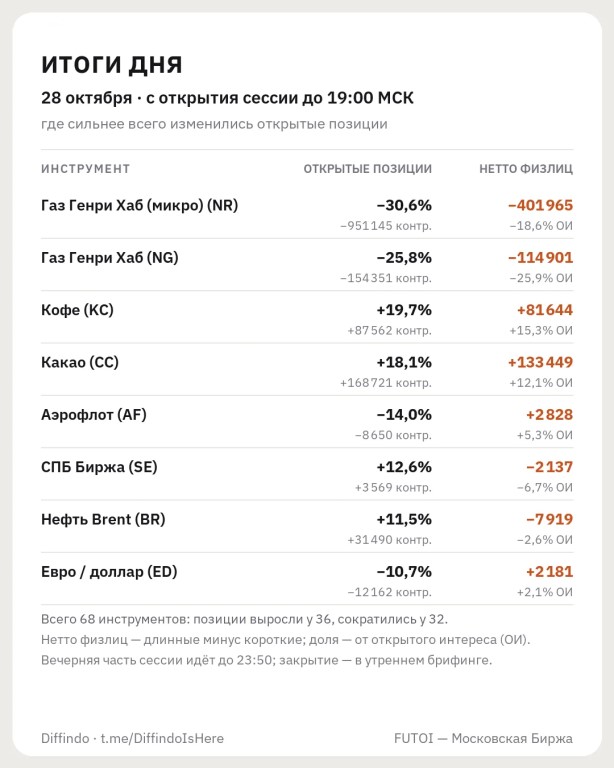The image size is (614, 768).
Task: Click the НЕТТО ФИЗЛИЦ column header
Action: click(x=526, y=168)
